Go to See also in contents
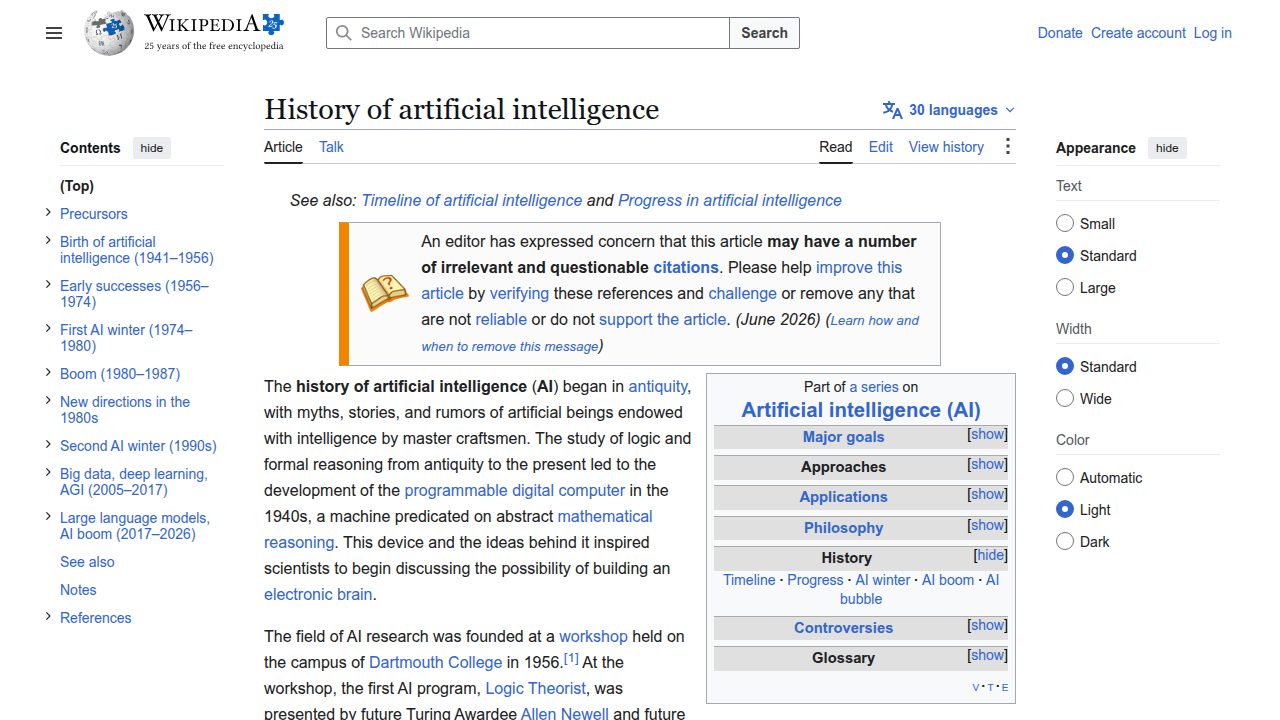 87,562
